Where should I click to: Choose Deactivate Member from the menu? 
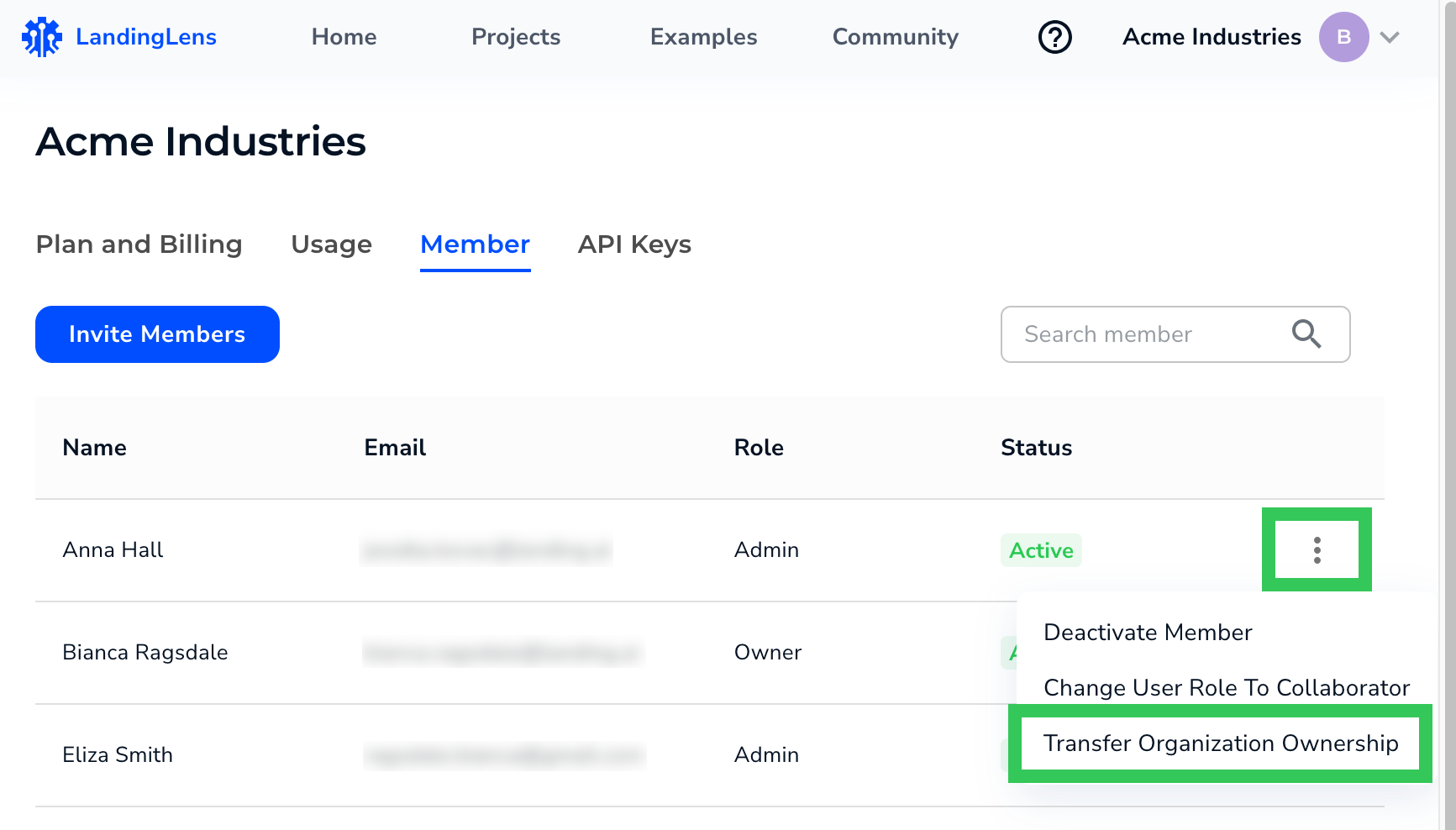point(1148,633)
